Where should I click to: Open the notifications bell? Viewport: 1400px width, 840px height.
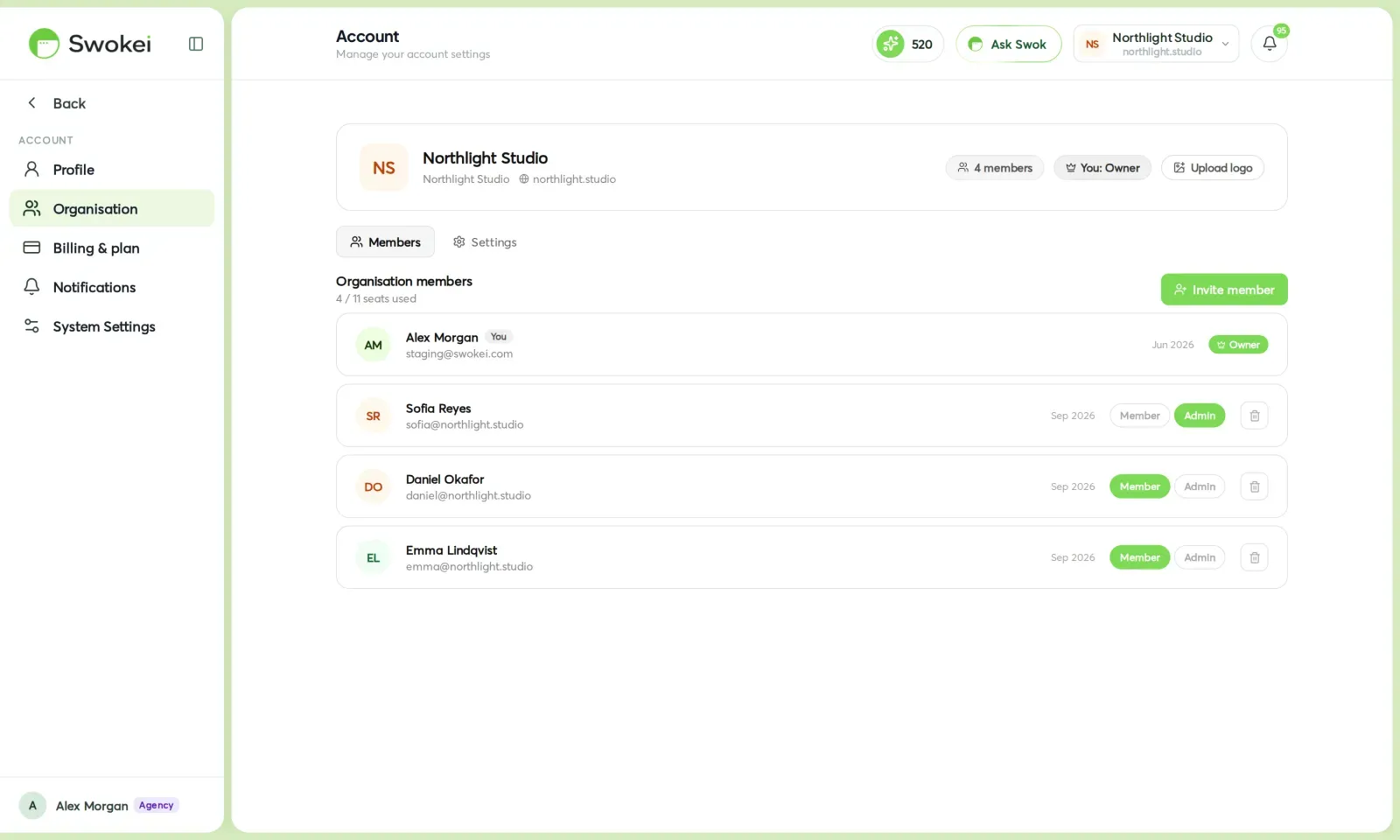point(1270,44)
